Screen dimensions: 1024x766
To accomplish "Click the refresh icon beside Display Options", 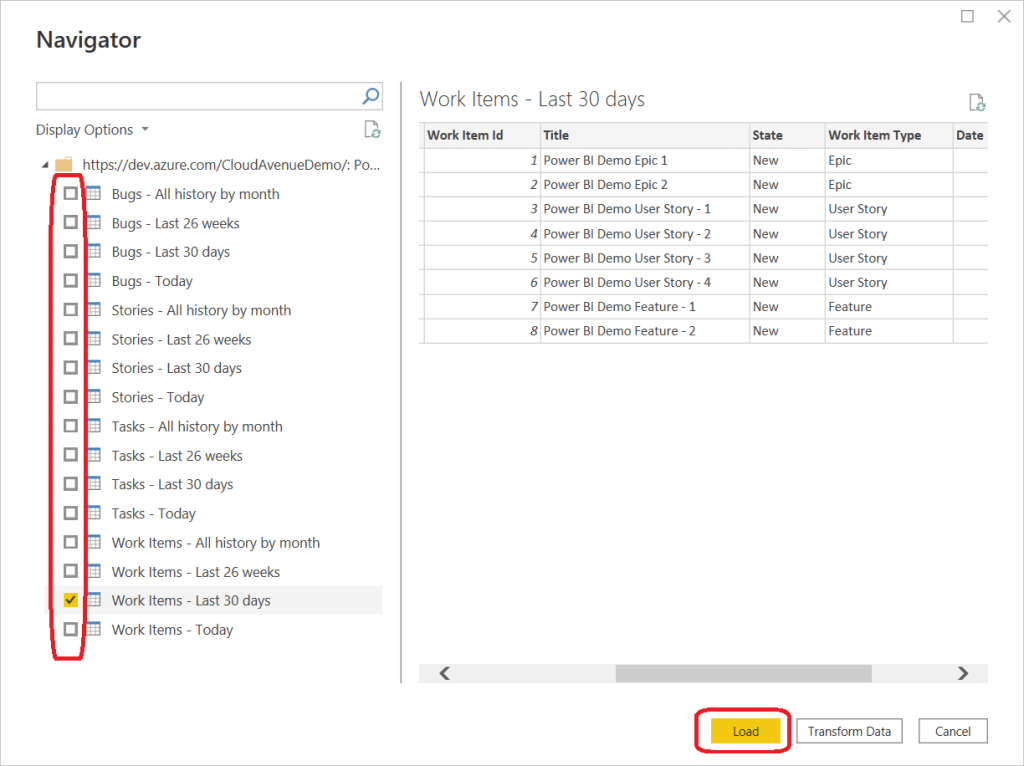I will (x=372, y=129).
